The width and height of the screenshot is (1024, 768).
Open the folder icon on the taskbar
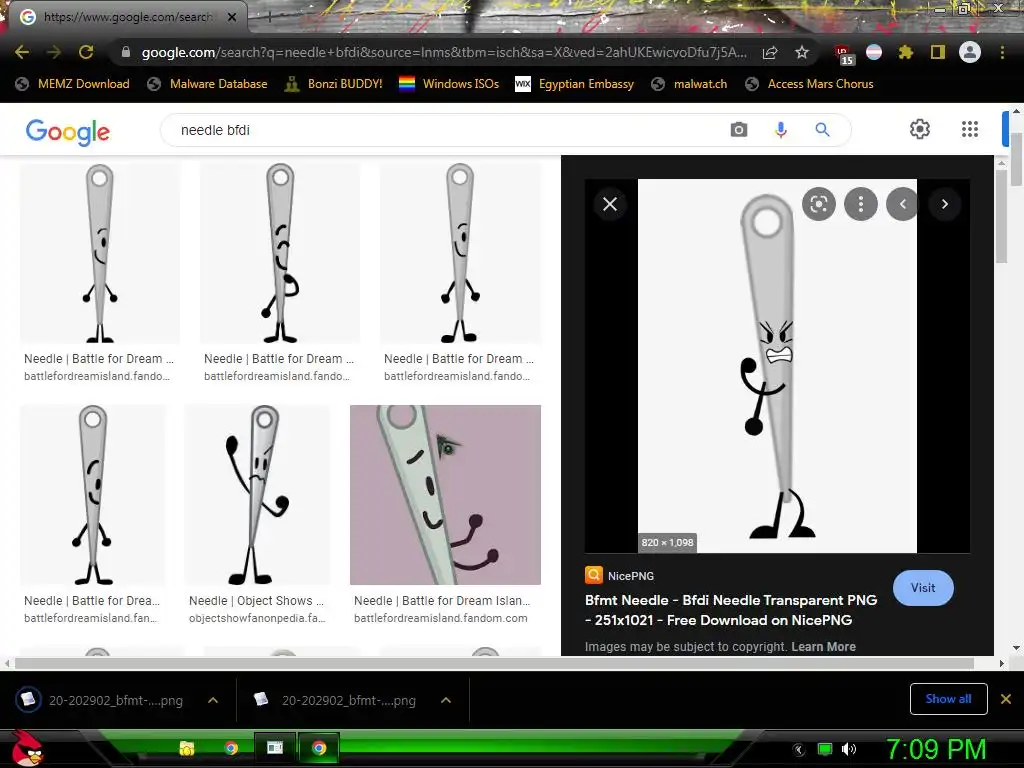pos(187,748)
